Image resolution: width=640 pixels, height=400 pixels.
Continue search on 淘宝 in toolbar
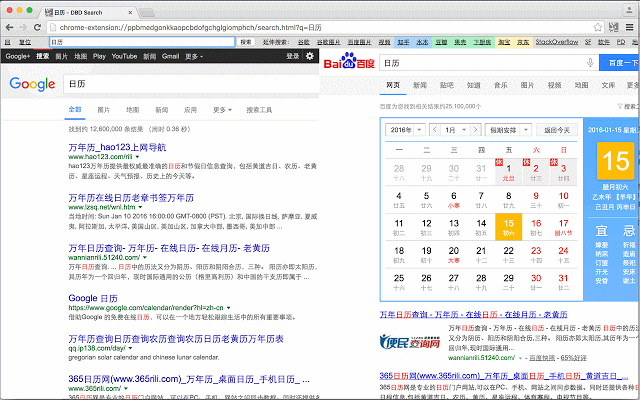pos(504,42)
